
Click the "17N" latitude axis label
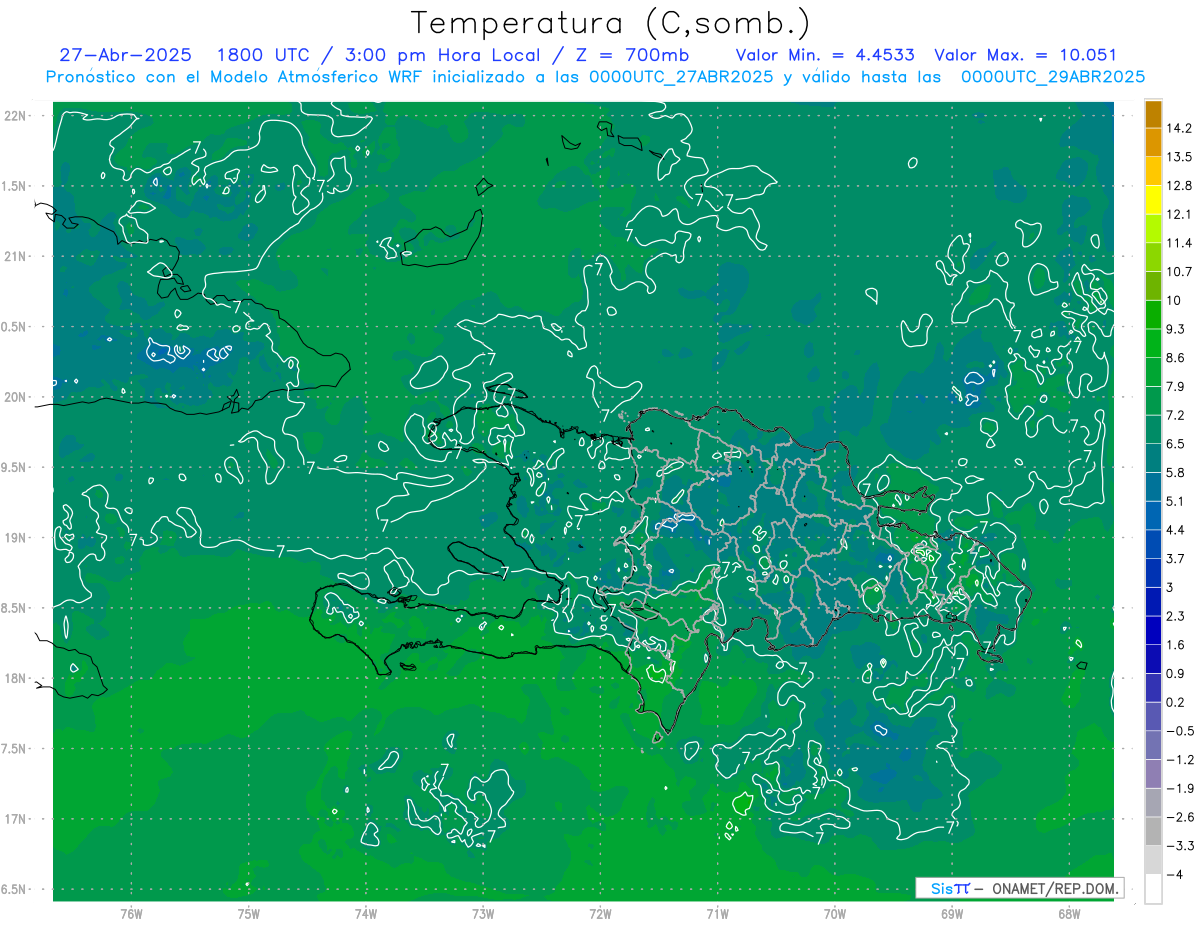tap(15, 819)
